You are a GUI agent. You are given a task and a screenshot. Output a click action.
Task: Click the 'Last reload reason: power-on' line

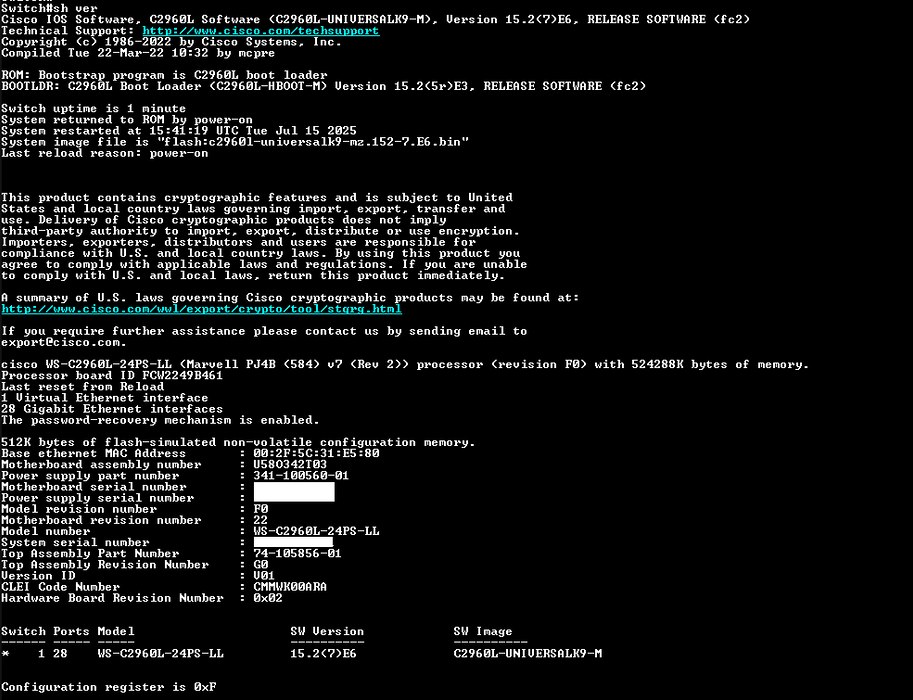105,153
